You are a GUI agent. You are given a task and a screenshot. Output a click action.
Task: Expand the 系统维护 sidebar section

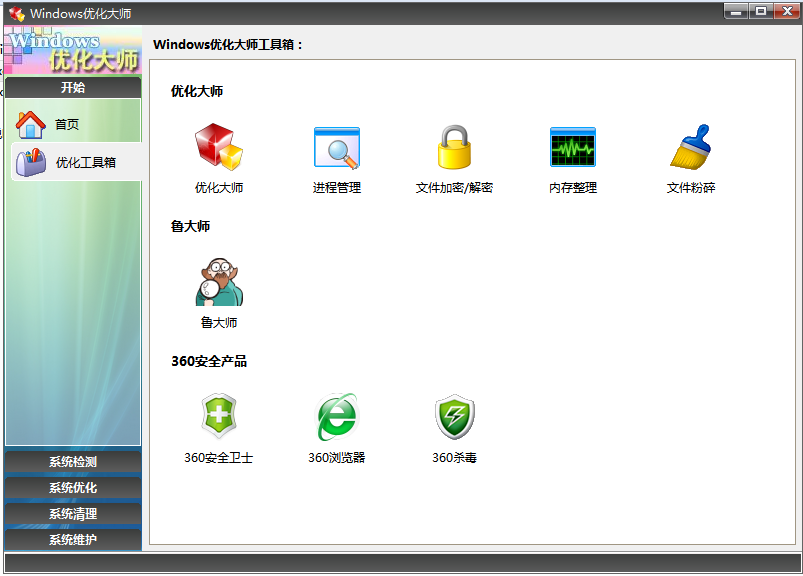73,540
